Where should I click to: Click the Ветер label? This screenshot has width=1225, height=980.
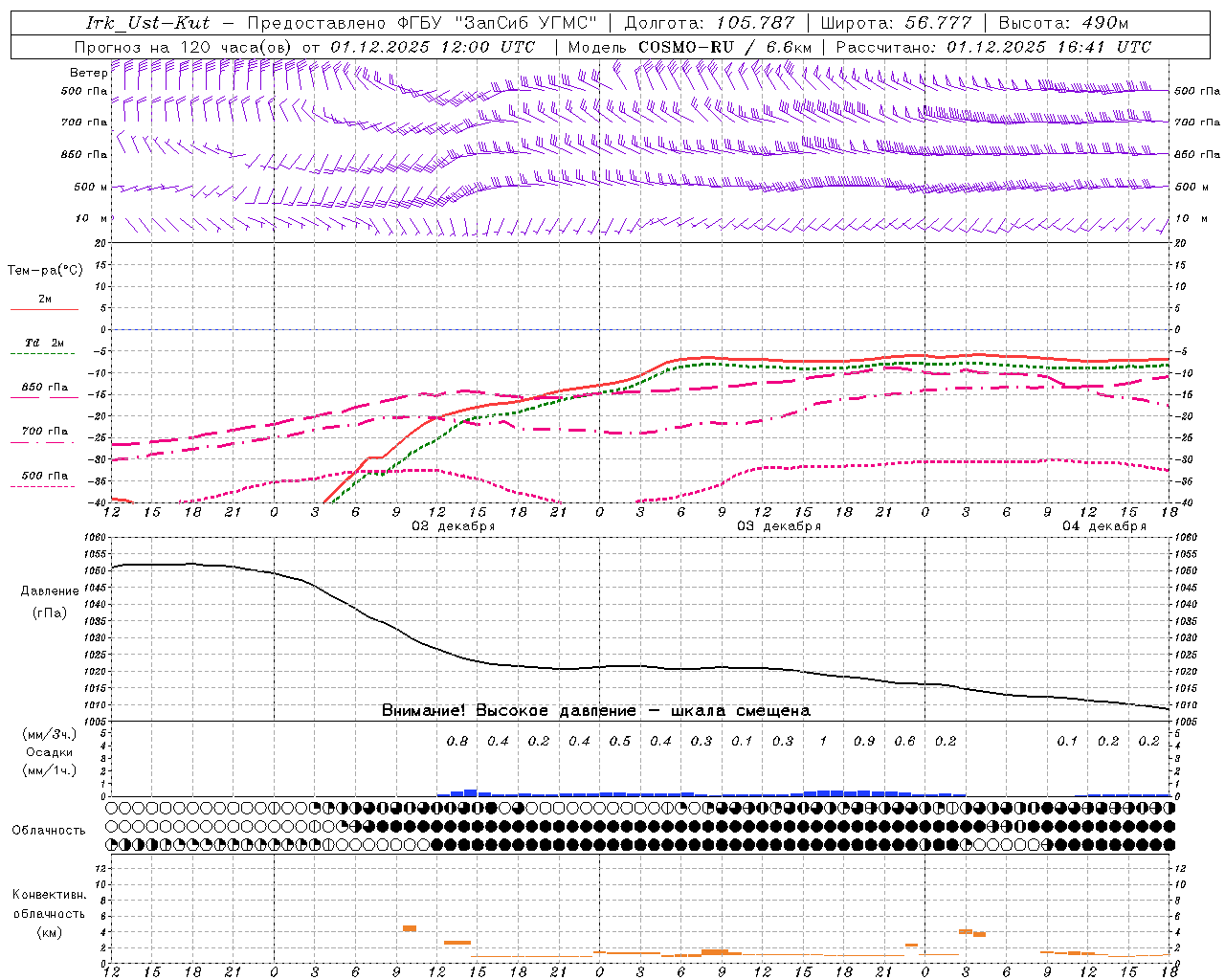click(x=88, y=73)
